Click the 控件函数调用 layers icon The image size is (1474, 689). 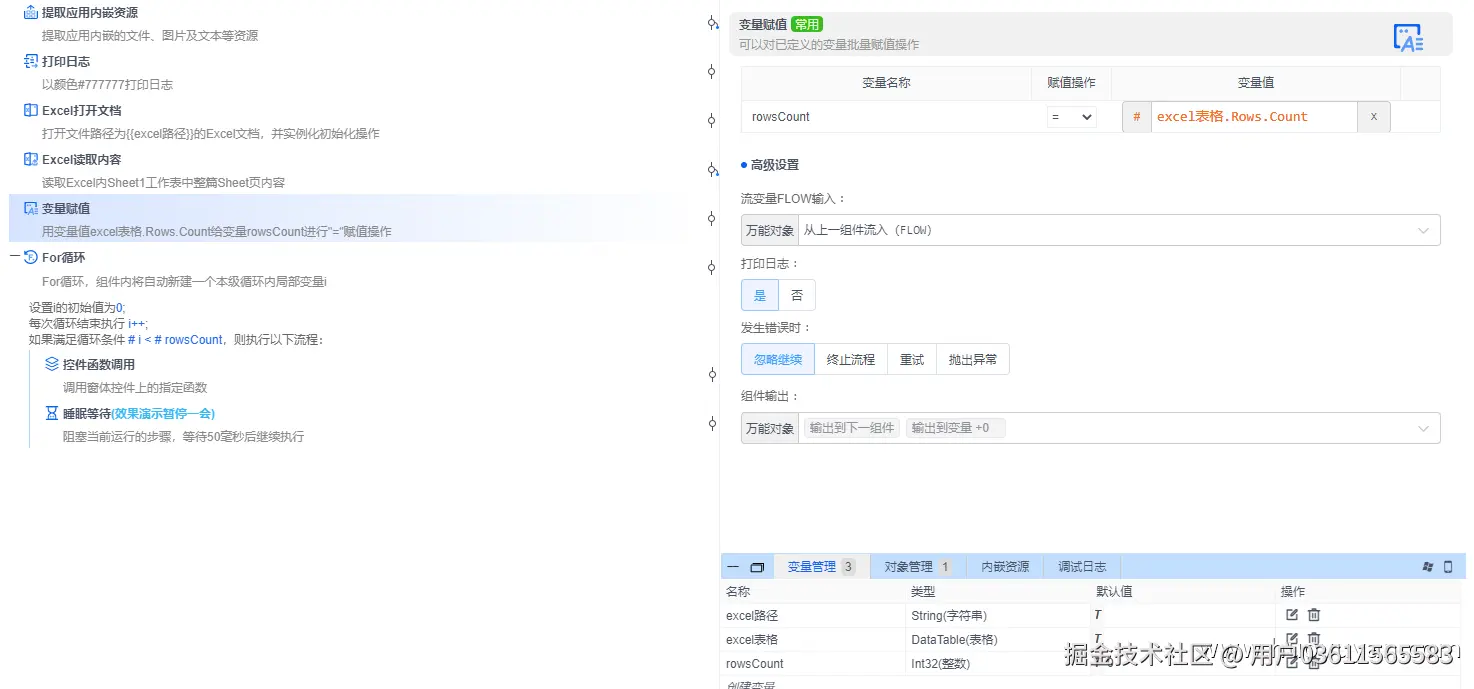(52, 365)
